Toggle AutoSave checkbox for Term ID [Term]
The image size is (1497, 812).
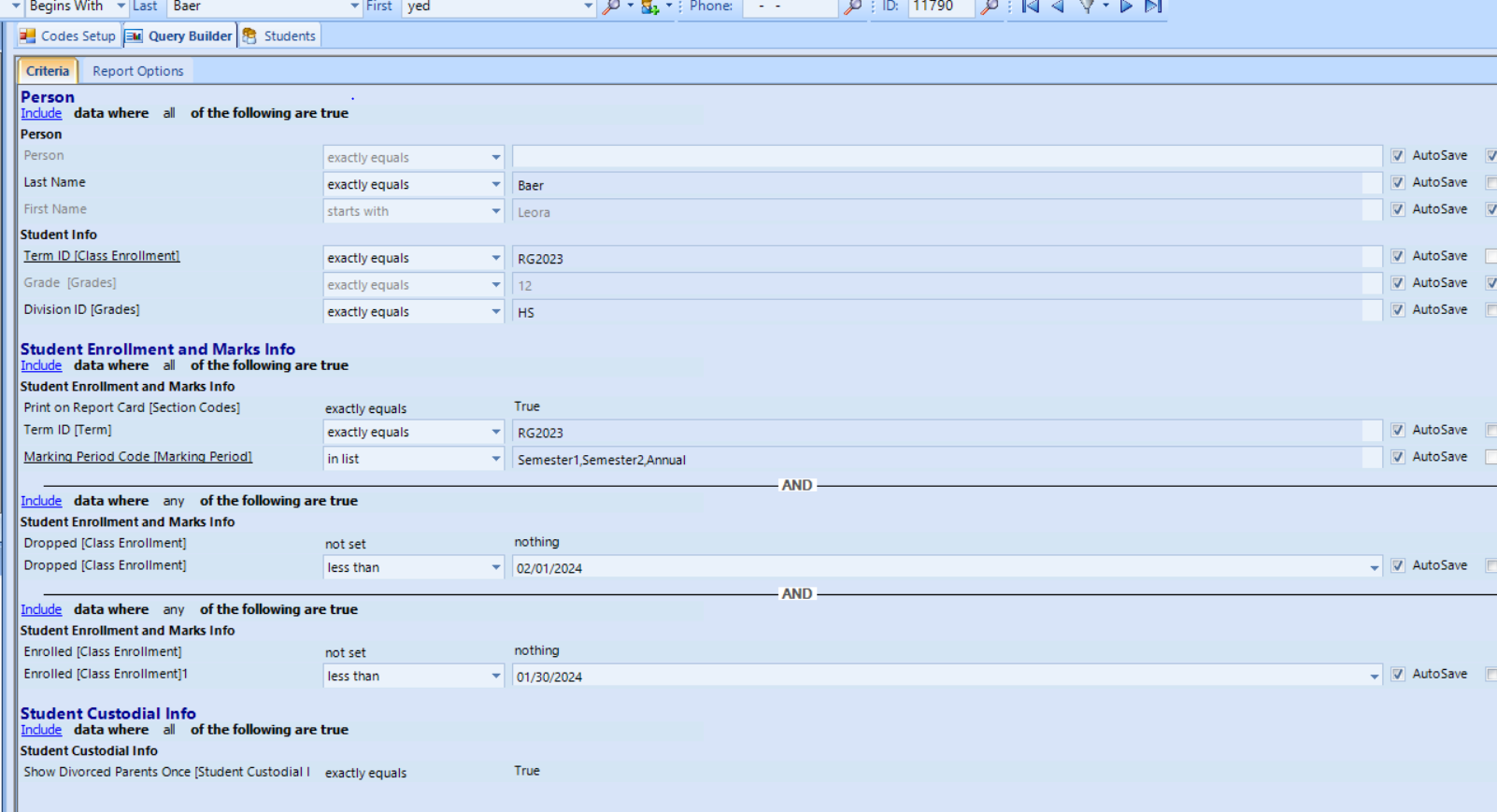click(x=1398, y=431)
